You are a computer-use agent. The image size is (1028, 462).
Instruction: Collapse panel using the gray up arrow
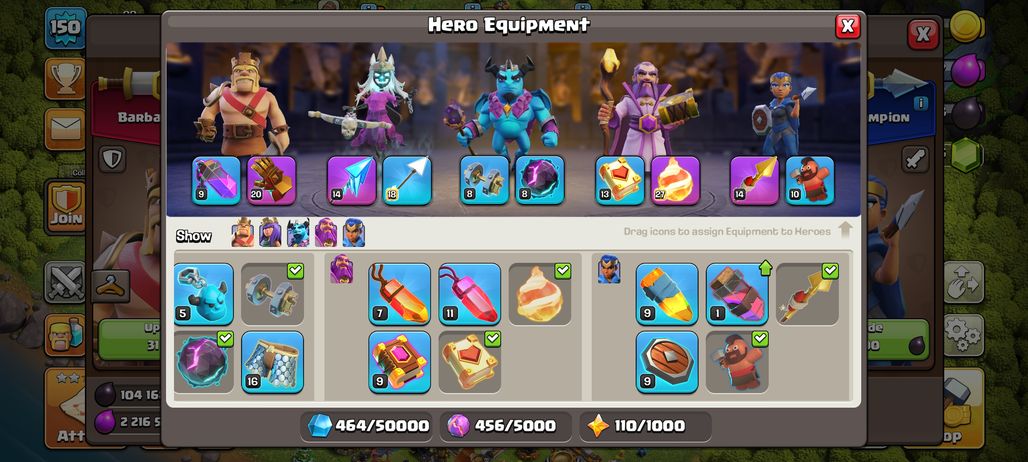[x=845, y=230]
